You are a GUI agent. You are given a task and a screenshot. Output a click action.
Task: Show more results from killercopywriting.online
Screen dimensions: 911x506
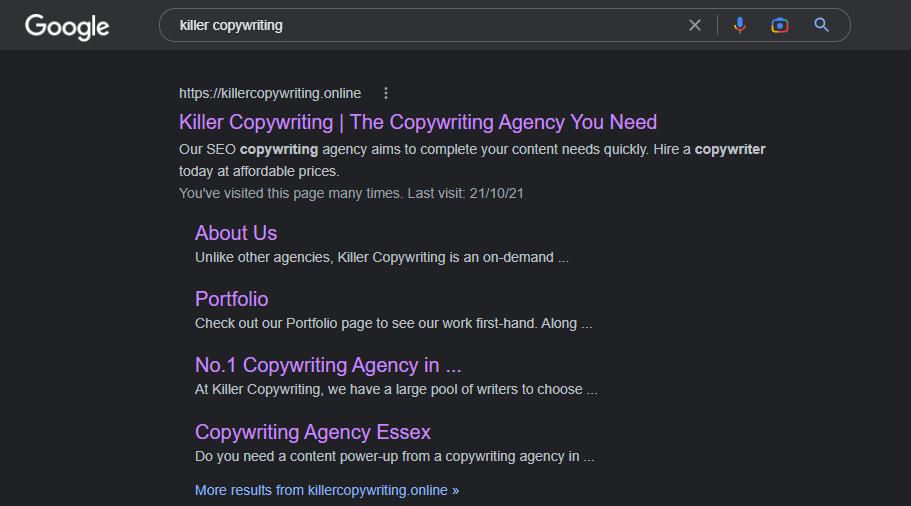pos(327,490)
